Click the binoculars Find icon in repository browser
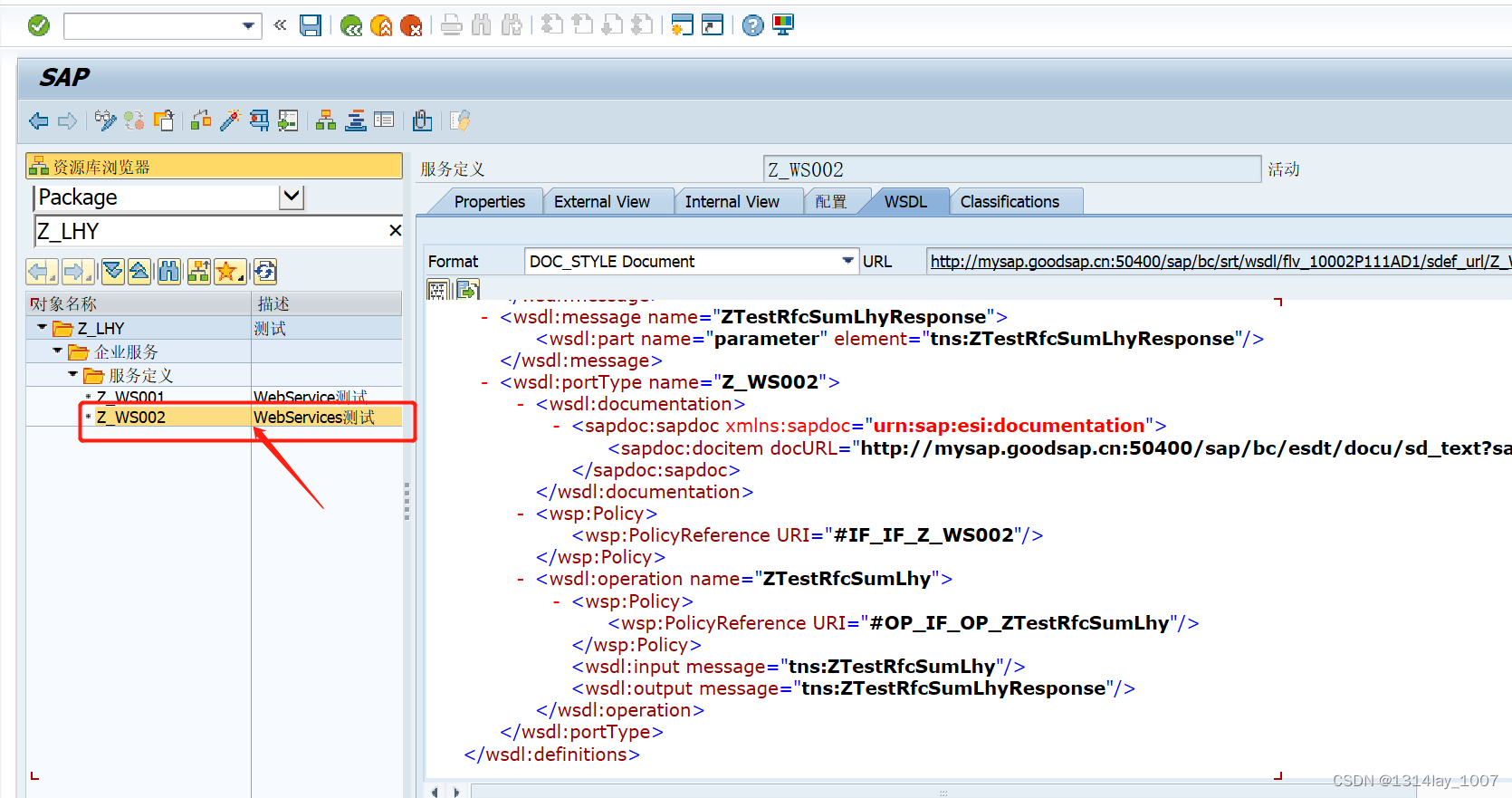 pyautogui.click(x=169, y=271)
